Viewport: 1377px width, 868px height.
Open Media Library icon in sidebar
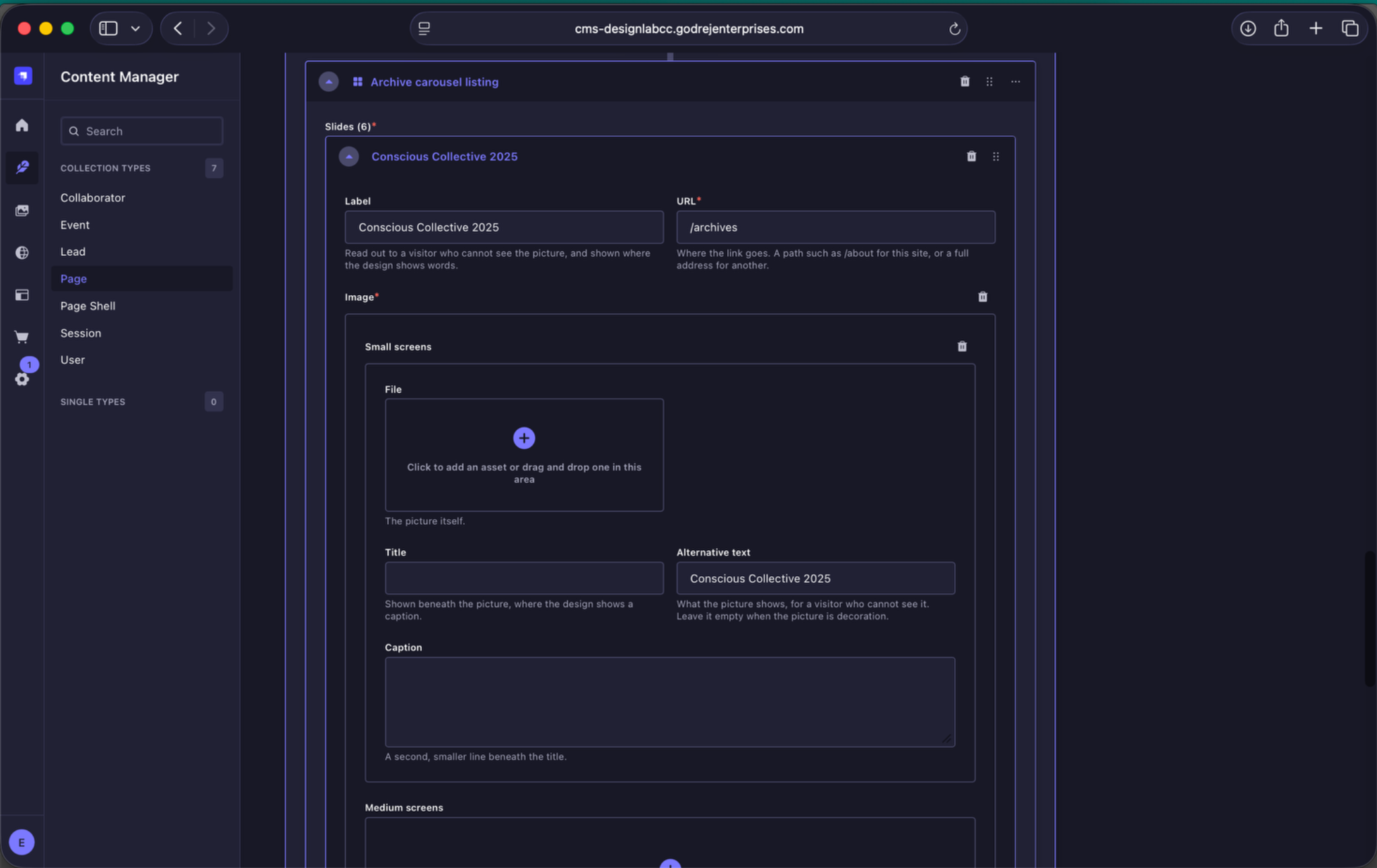[x=22, y=210]
